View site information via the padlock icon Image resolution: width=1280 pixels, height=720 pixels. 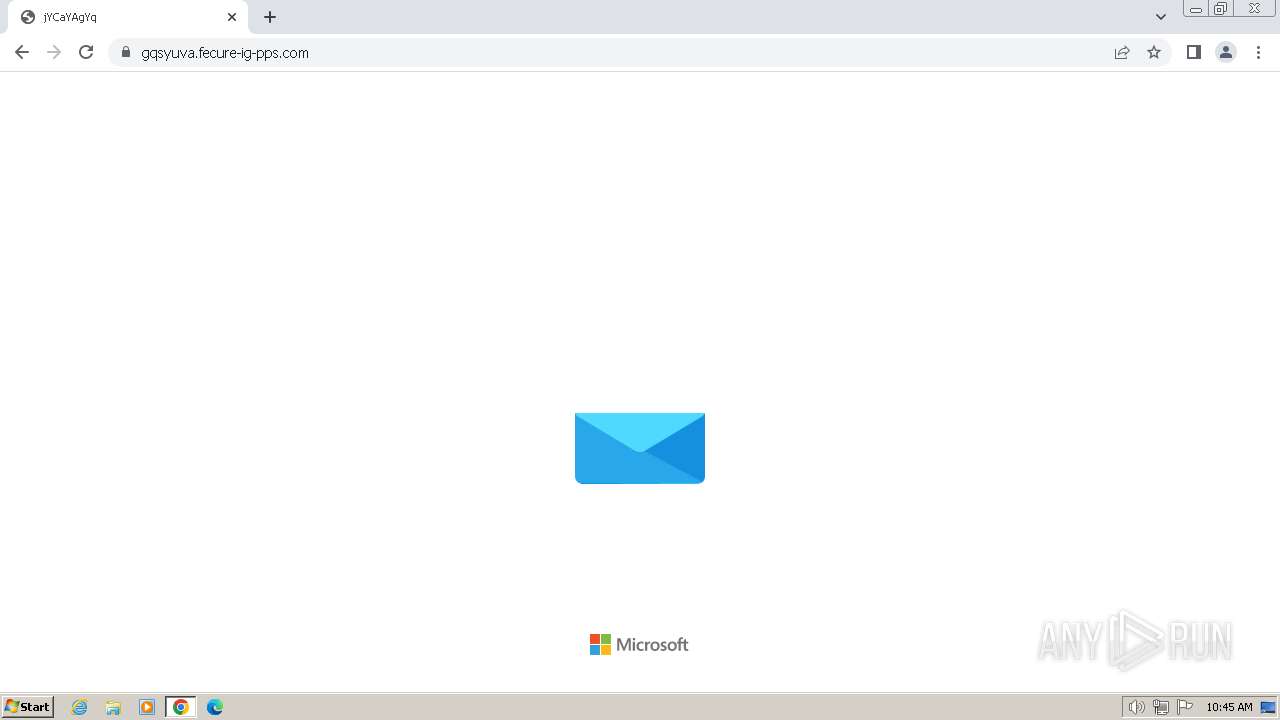click(x=125, y=52)
